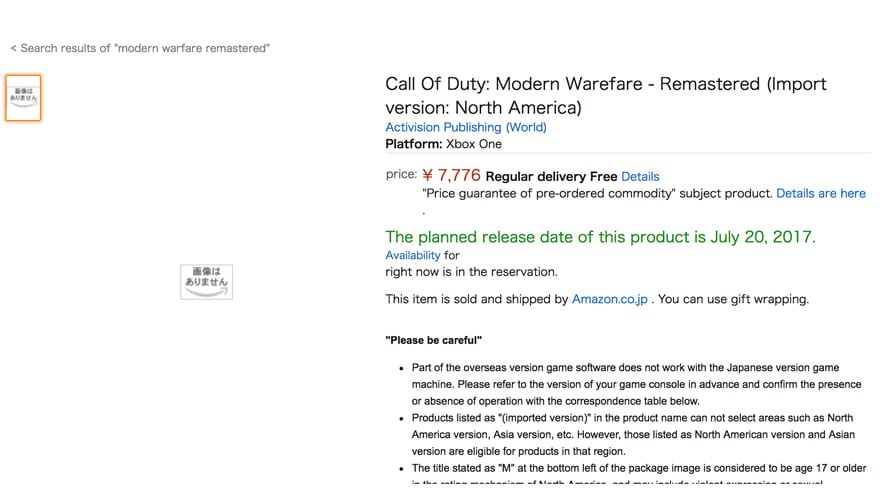Open the large no-image product placeholder
This screenshot has width=896, height=504.
click(206, 282)
